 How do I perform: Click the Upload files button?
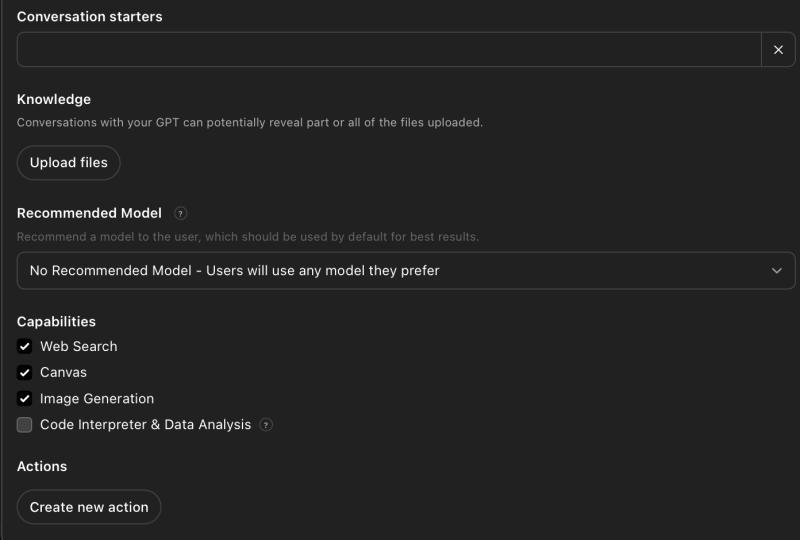pyautogui.click(x=69, y=163)
